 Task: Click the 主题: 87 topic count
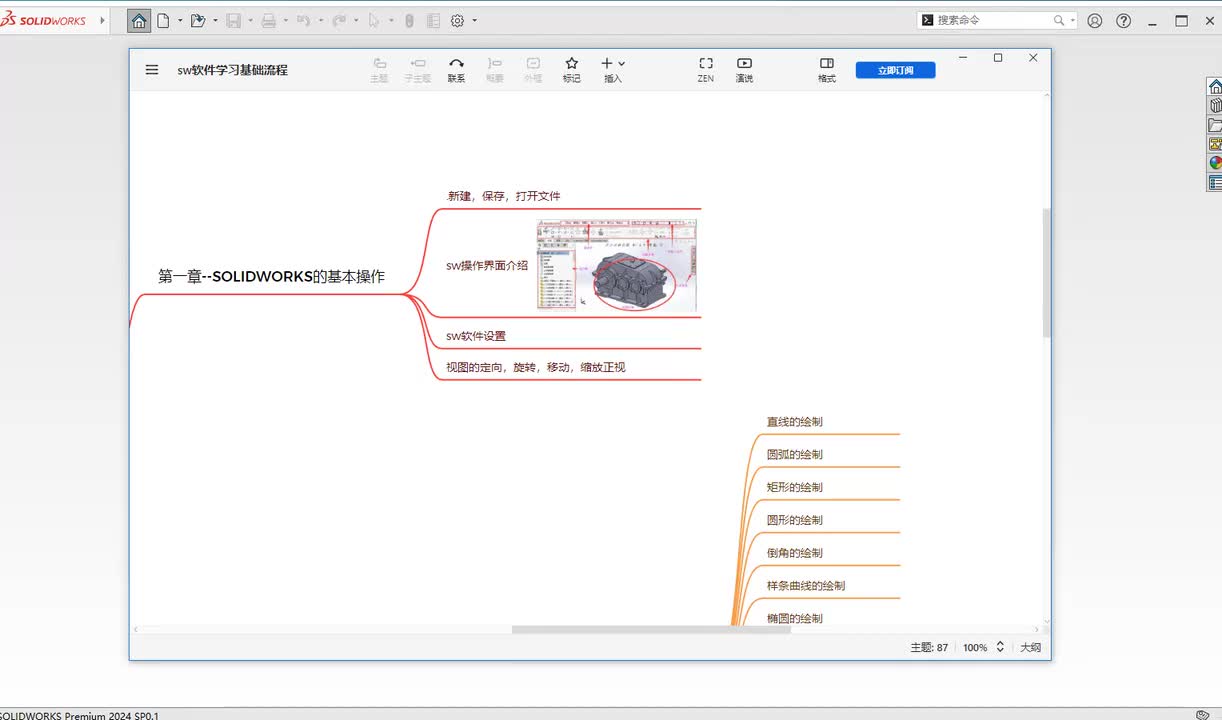[x=929, y=648]
